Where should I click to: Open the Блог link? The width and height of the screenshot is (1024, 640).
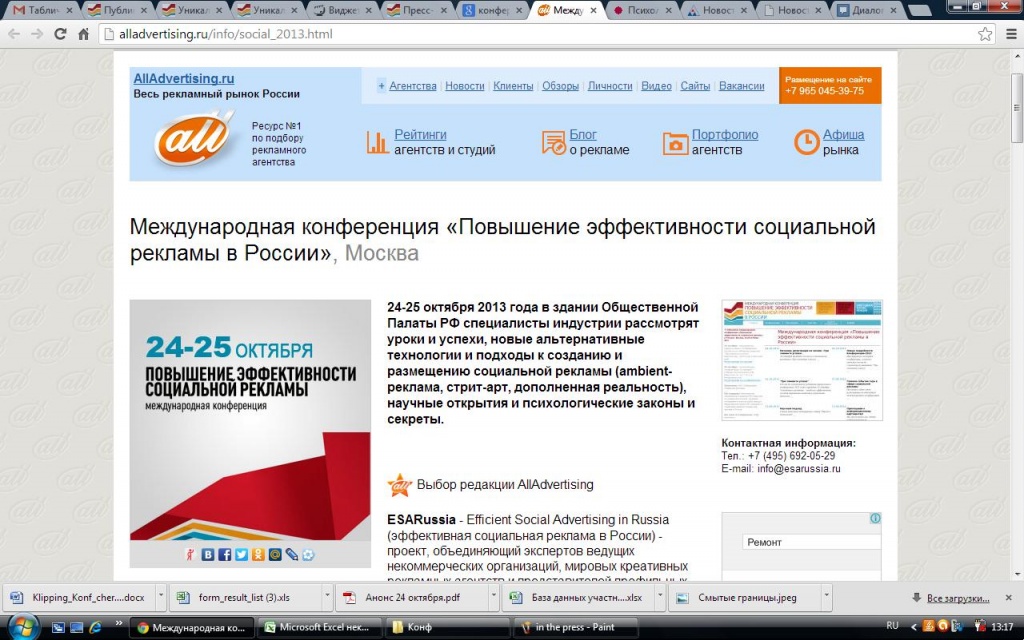(x=583, y=135)
